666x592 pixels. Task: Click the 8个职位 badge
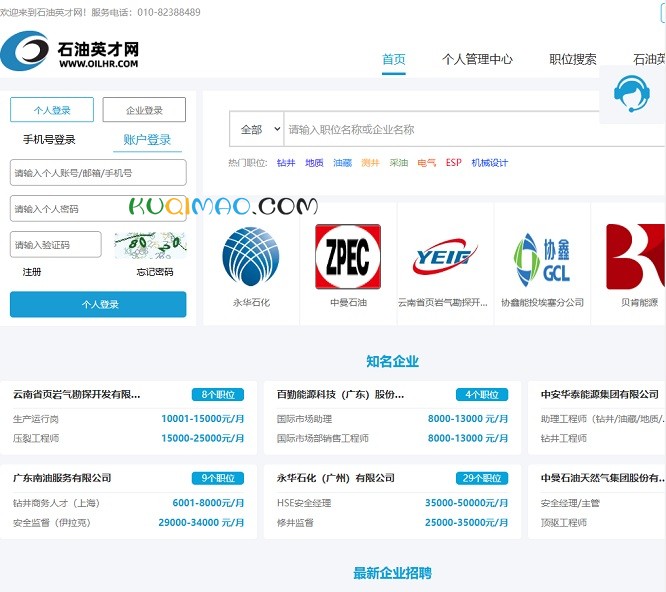click(x=218, y=395)
